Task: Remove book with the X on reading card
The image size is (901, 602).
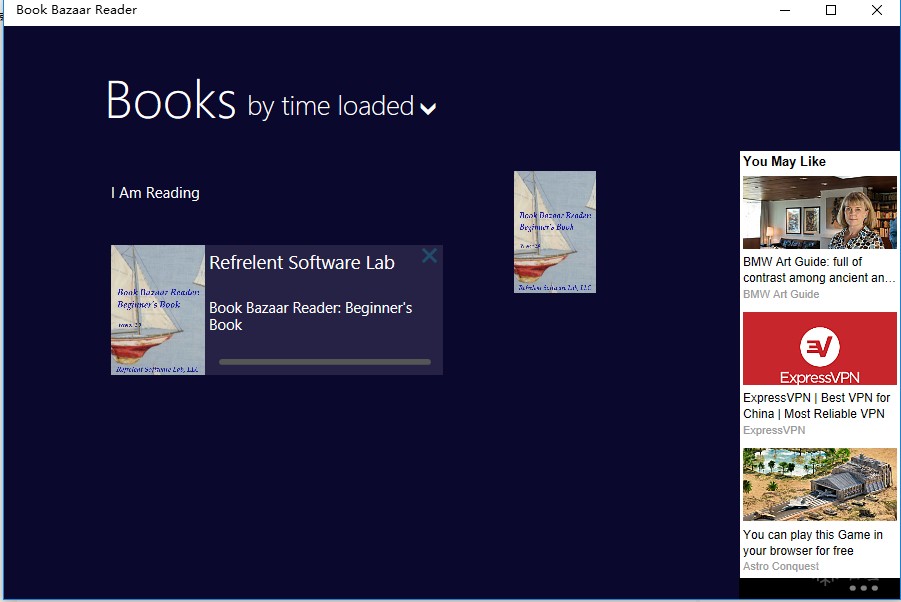Action: pyautogui.click(x=429, y=256)
